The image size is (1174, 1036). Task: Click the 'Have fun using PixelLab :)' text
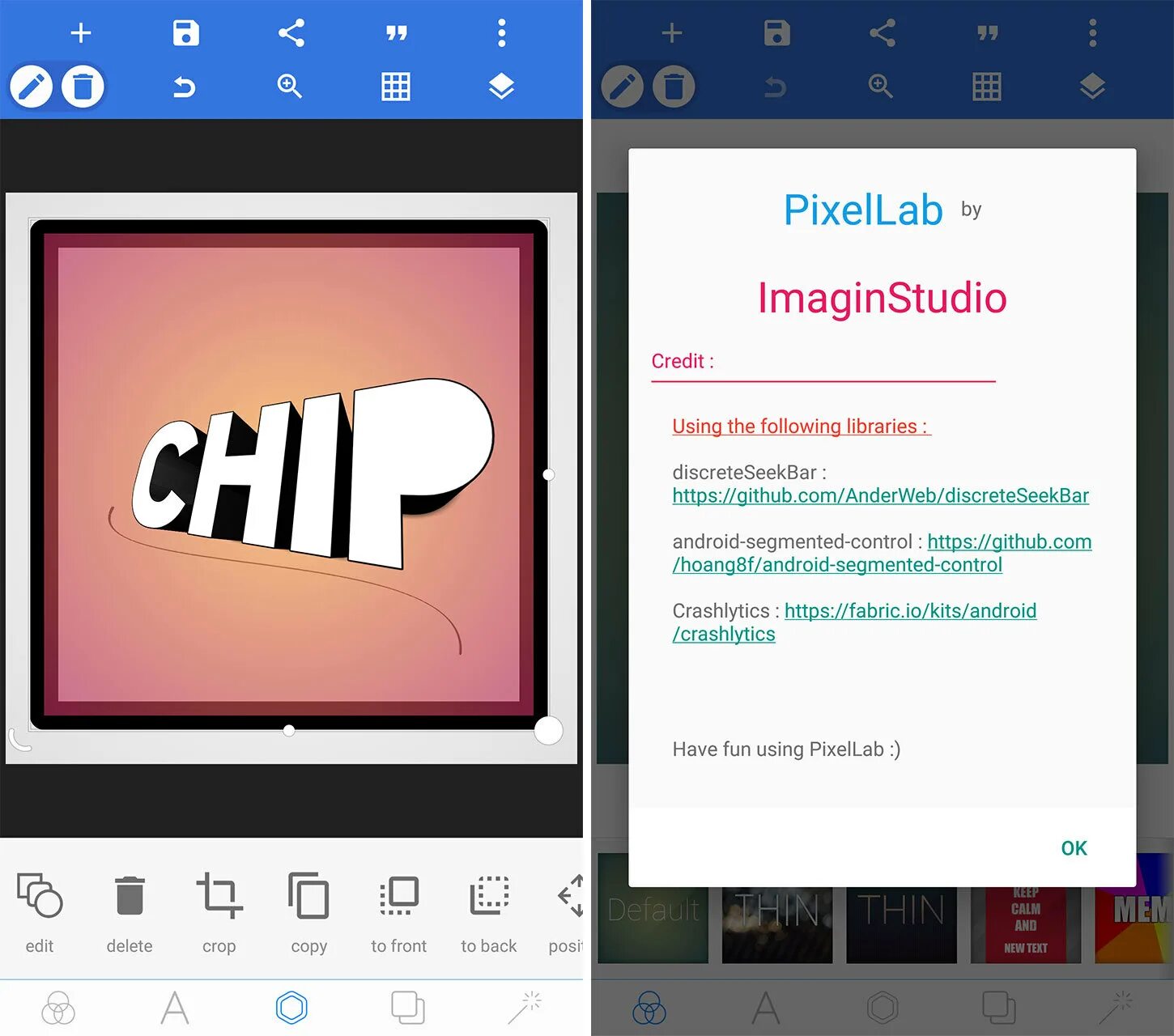786,749
